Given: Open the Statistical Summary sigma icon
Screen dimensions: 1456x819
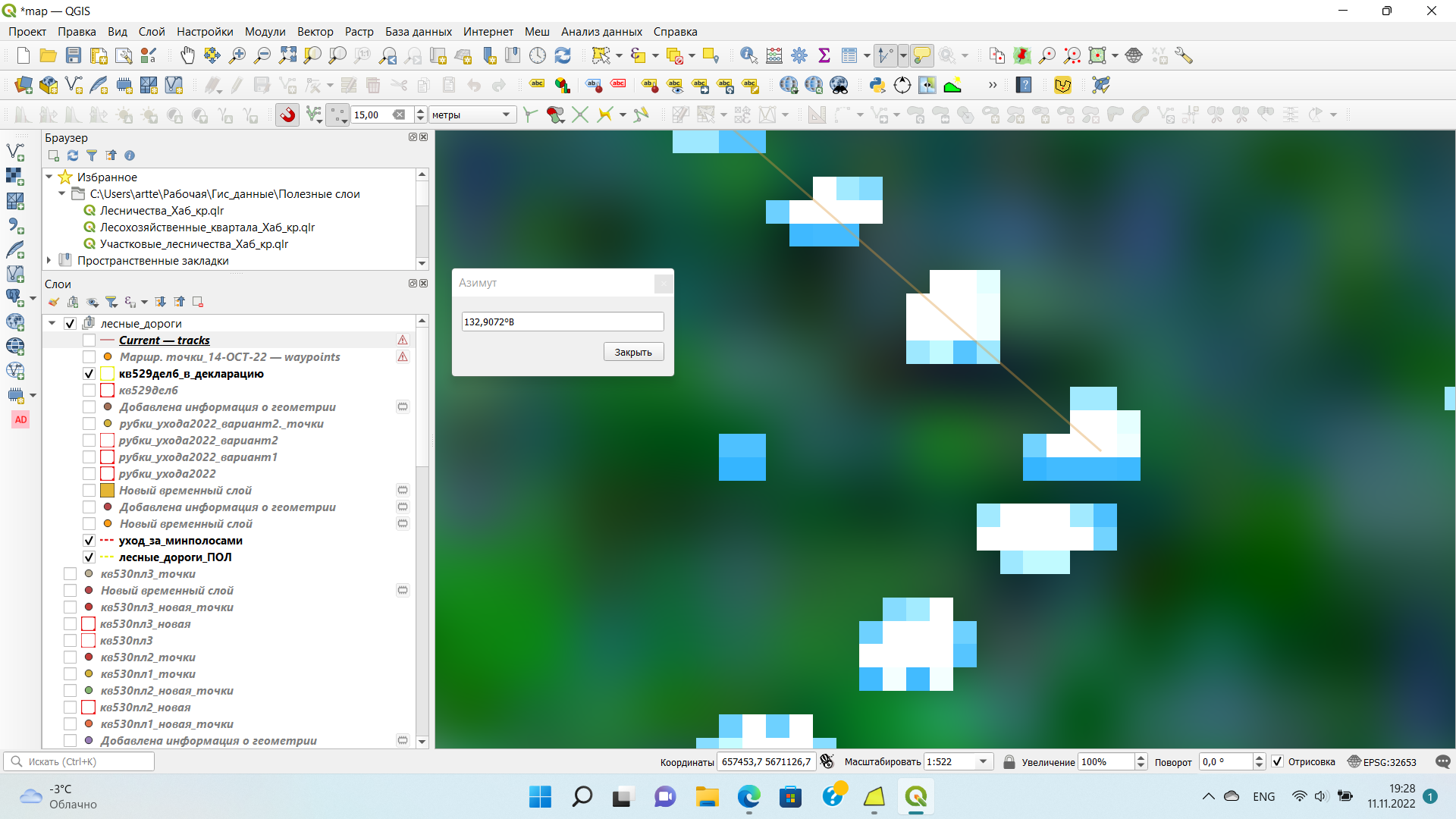Looking at the screenshot, I should (x=824, y=55).
